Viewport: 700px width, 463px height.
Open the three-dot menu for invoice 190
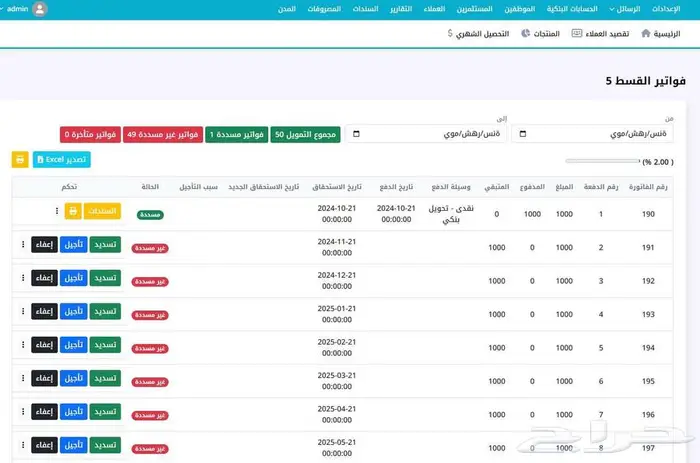click(x=56, y=211)
